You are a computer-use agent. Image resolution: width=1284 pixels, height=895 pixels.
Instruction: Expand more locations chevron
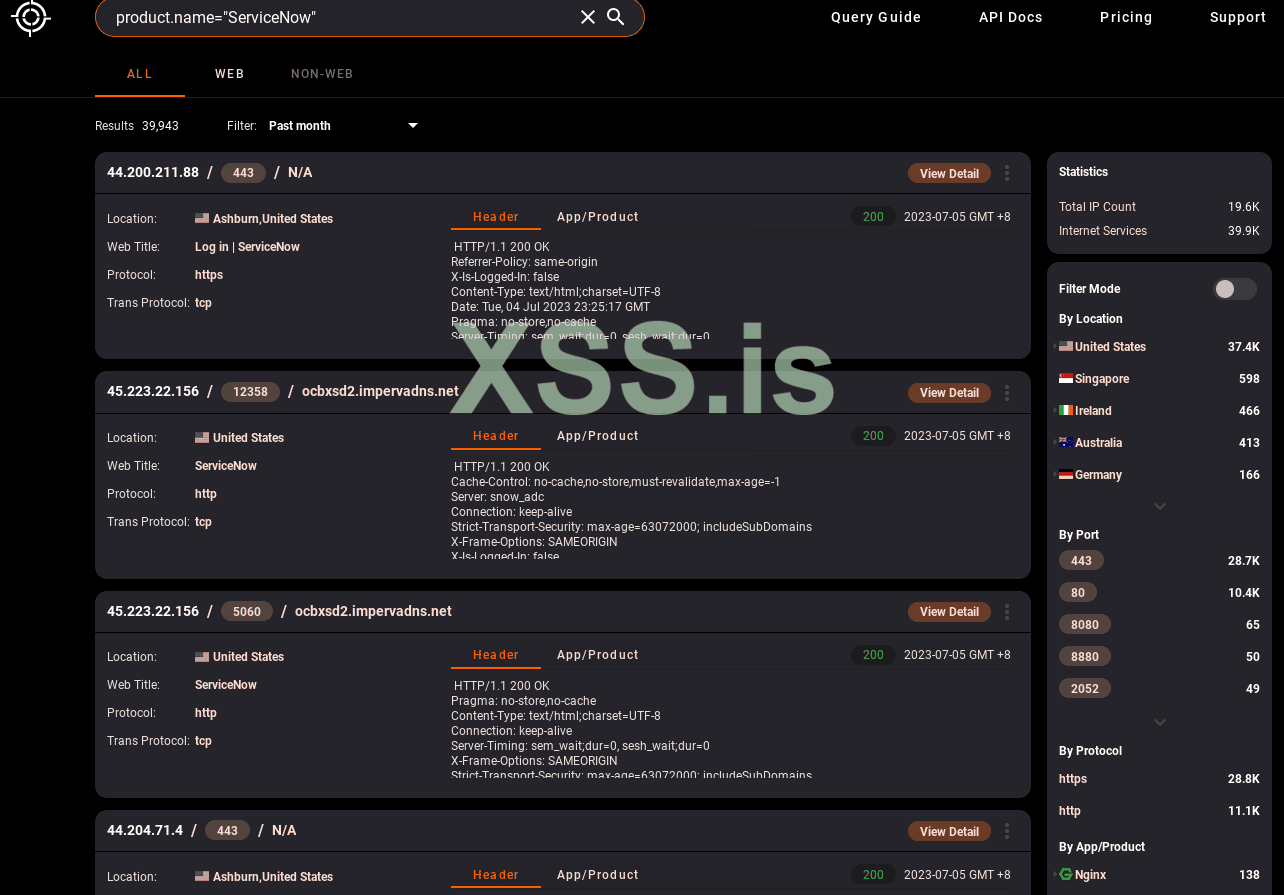(1160, 506)
